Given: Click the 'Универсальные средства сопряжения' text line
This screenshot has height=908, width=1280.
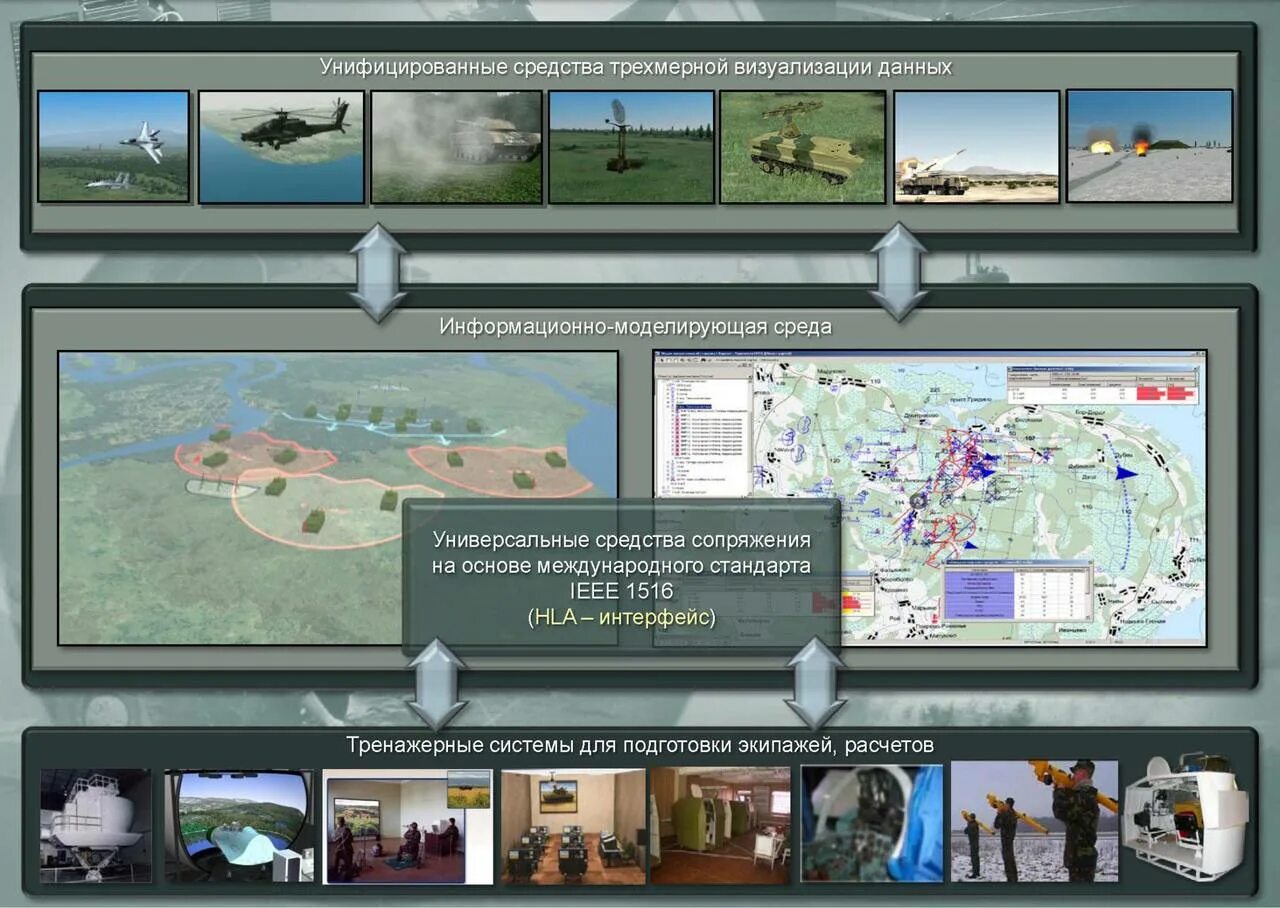Looking at the screenshot, I should (622, 540).
